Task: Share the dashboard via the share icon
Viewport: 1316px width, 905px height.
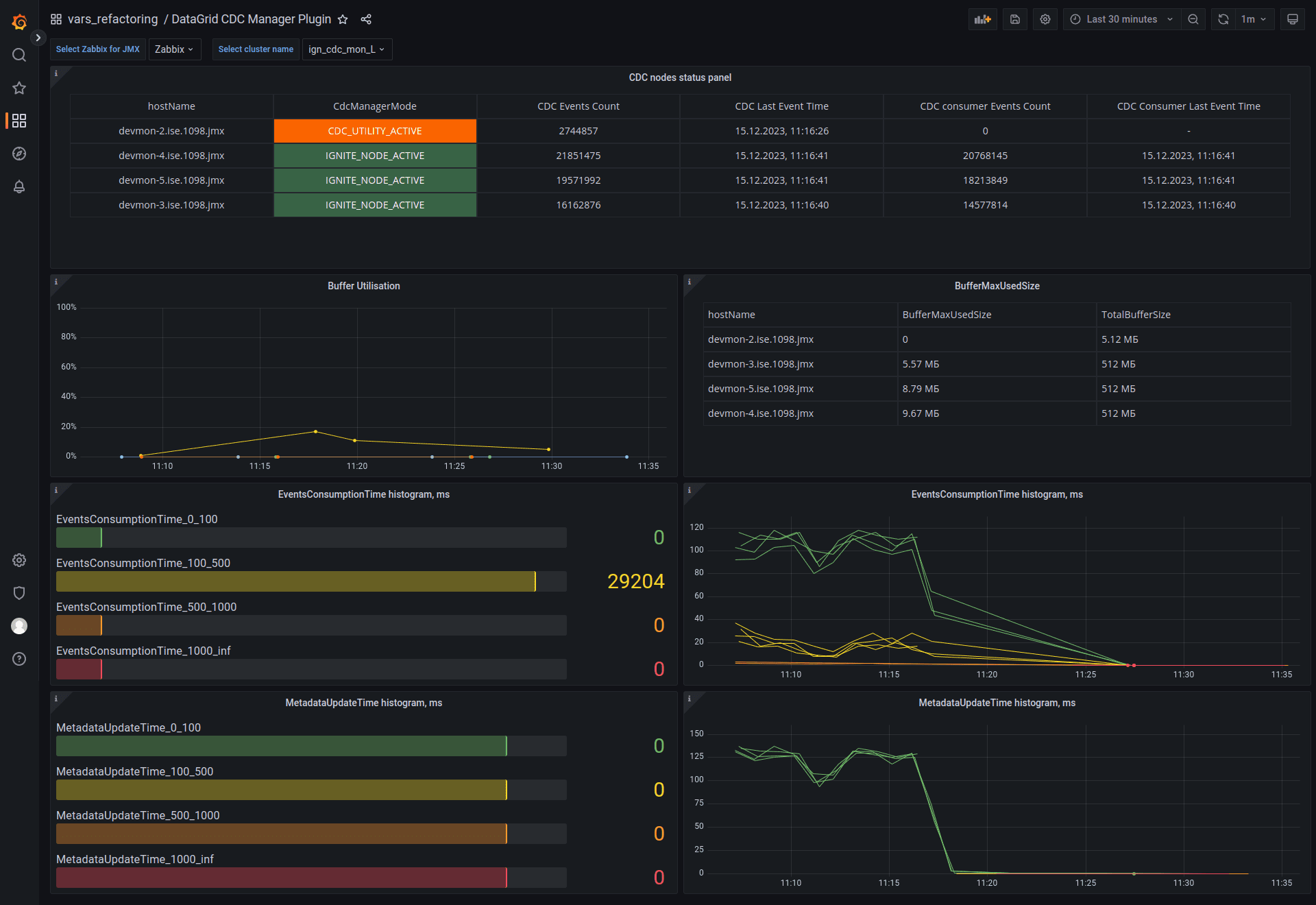Action: (x=366, y=19)
